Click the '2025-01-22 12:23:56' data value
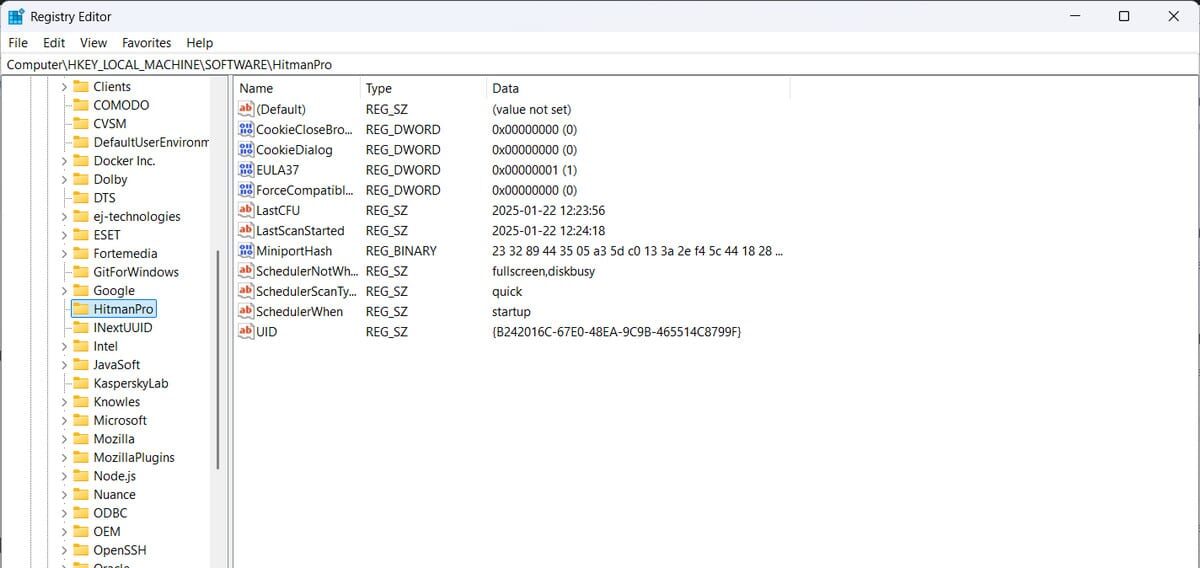Image resolution: width=1200 pixels, height=568 pixels. pyautogui.click(x=549, y=210)
